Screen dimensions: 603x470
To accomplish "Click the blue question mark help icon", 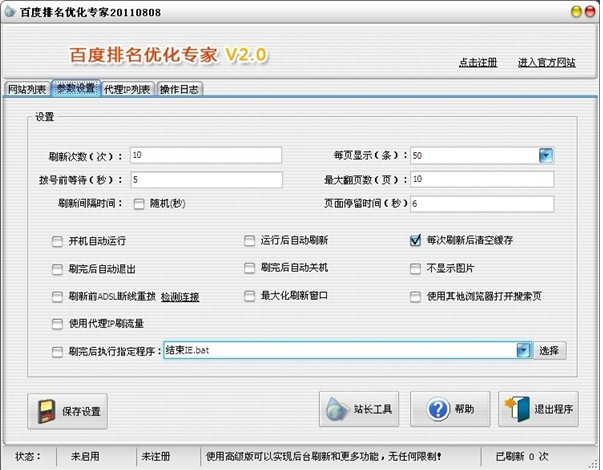I will tap(438, 409).
